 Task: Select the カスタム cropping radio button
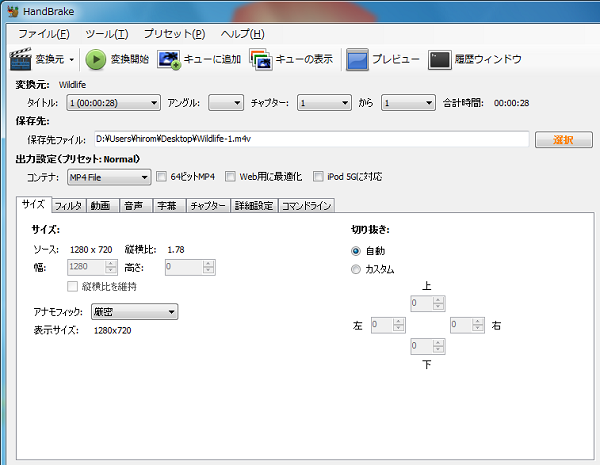(356, 269)
